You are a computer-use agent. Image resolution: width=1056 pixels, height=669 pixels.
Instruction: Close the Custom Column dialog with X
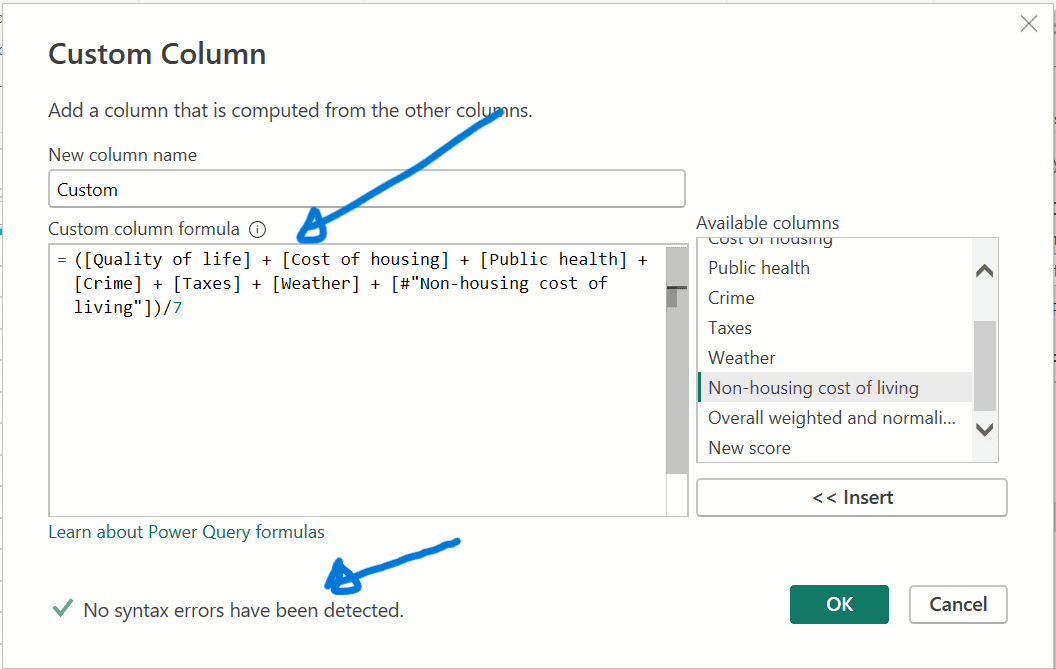pos(1028,24)
